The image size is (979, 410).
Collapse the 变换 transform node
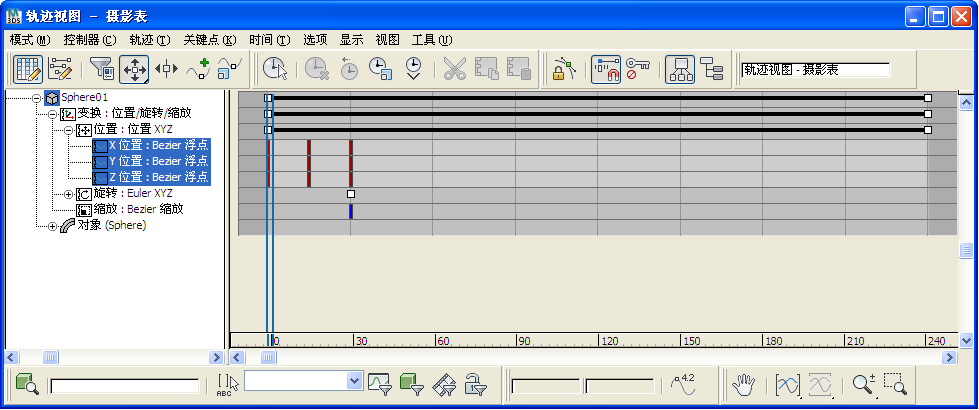[52, 115]
